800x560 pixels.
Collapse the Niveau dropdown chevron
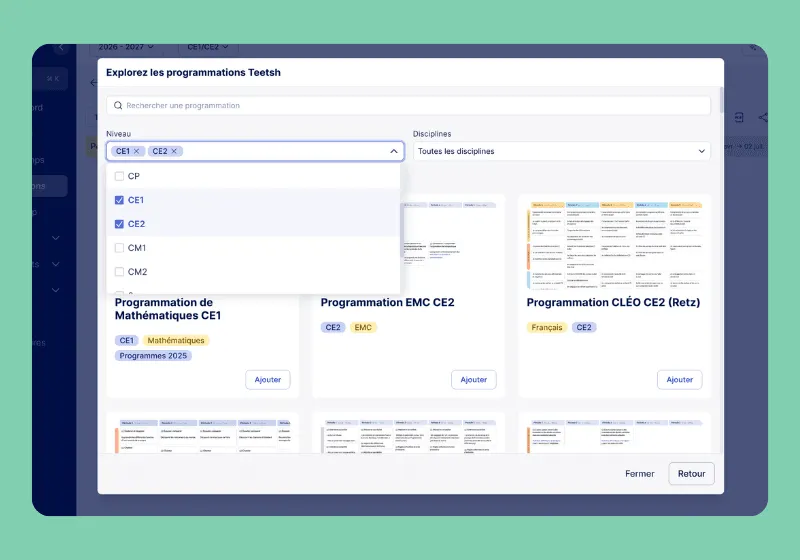pyautogui.click(x=393, y=151)
